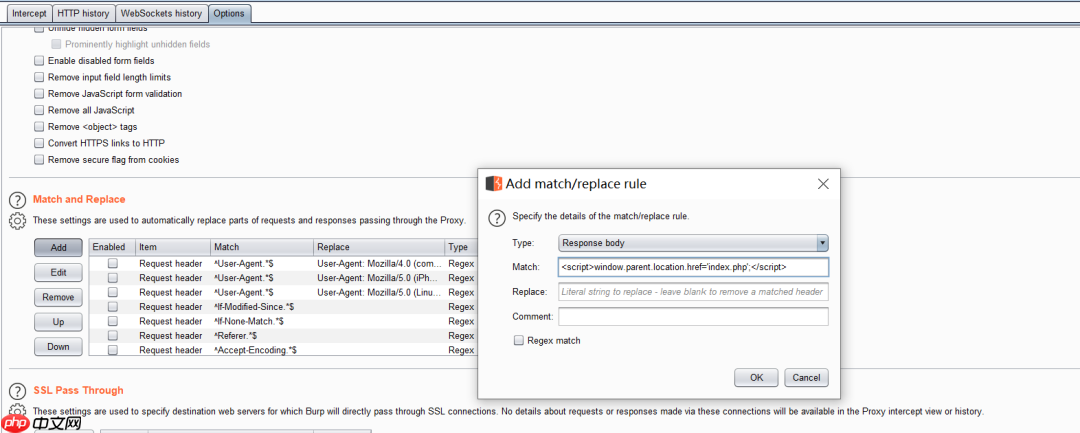The width and height of the screenshot is (1080, 433).
Task: Enable the Regex match checkbox
Action: click(x=519, y=341)
